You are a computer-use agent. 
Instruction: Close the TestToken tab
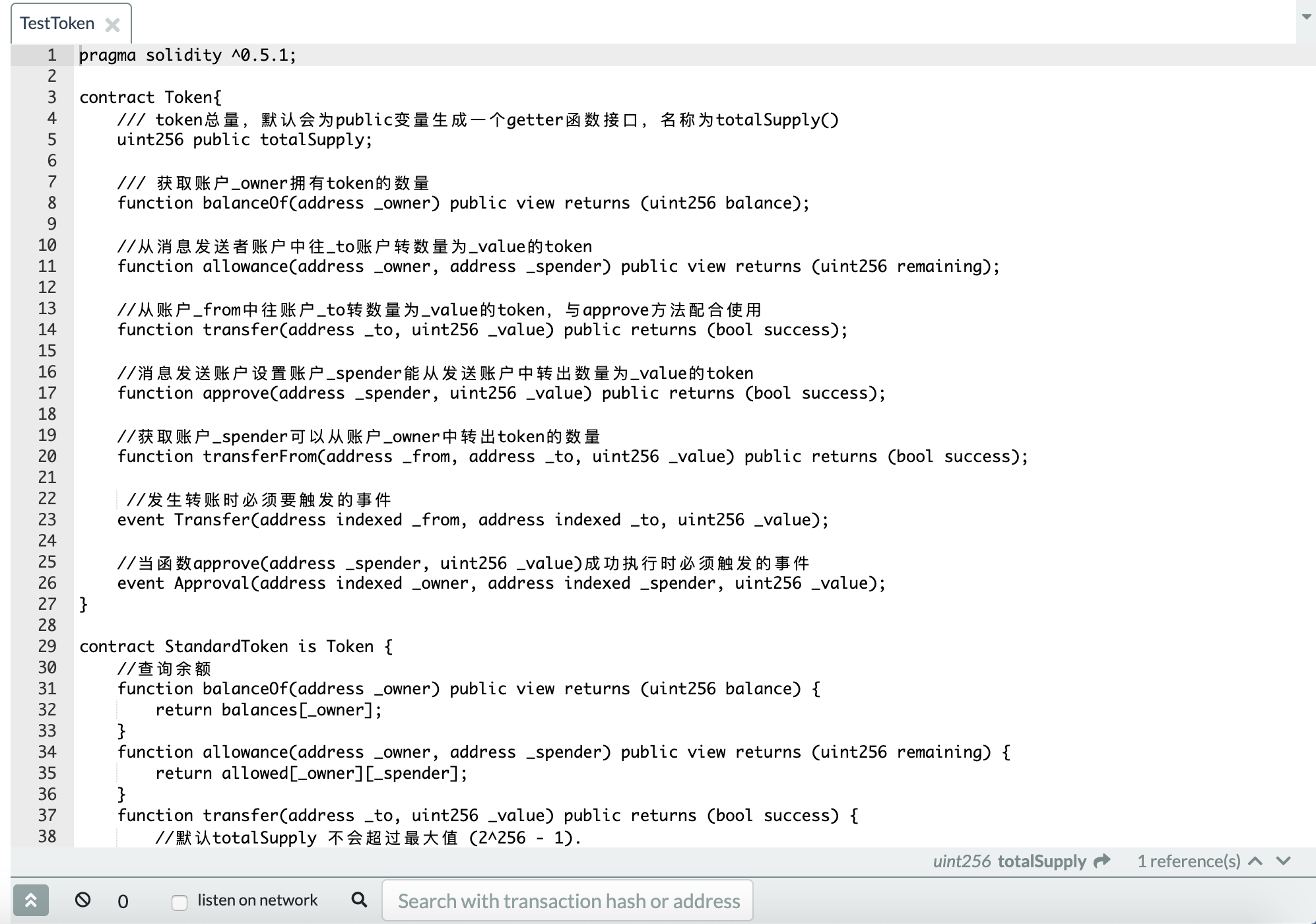tap(113, 25)
